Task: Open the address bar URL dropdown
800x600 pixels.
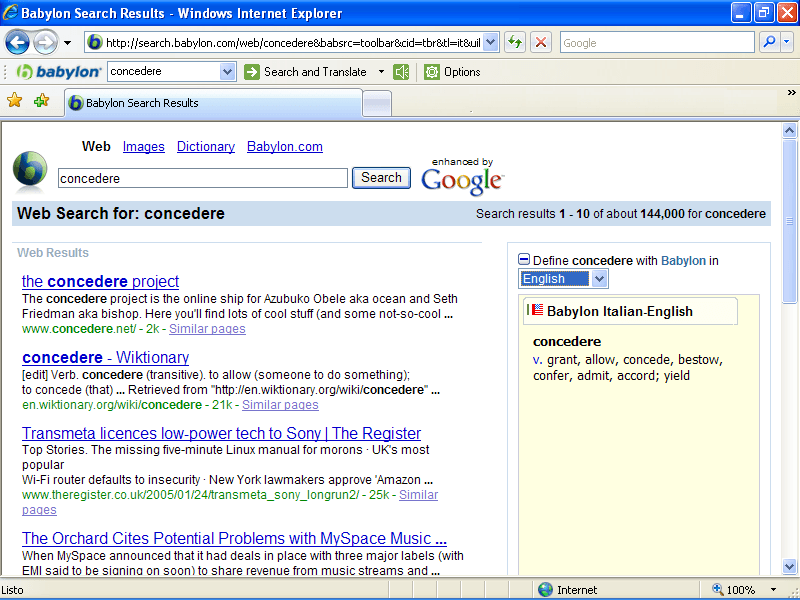Action: [490, 43]
